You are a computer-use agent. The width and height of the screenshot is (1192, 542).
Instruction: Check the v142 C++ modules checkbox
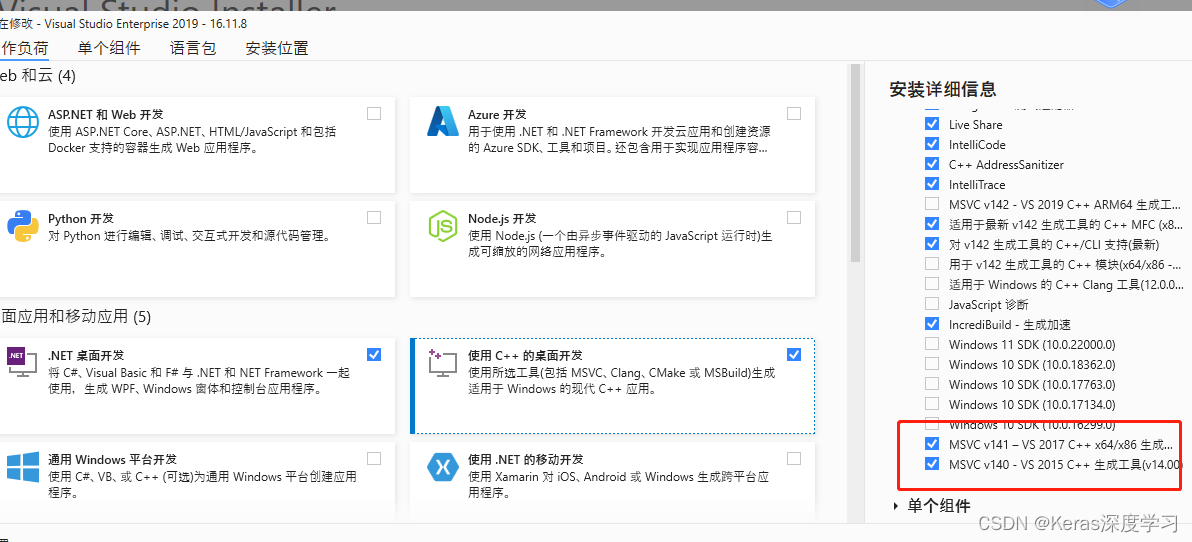coord(931,264)
